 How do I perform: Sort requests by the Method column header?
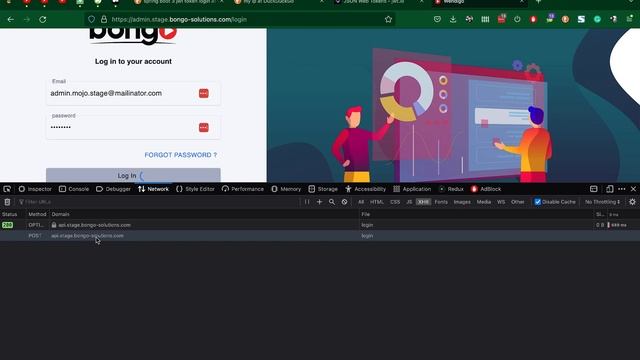click(x=37, y=214)
